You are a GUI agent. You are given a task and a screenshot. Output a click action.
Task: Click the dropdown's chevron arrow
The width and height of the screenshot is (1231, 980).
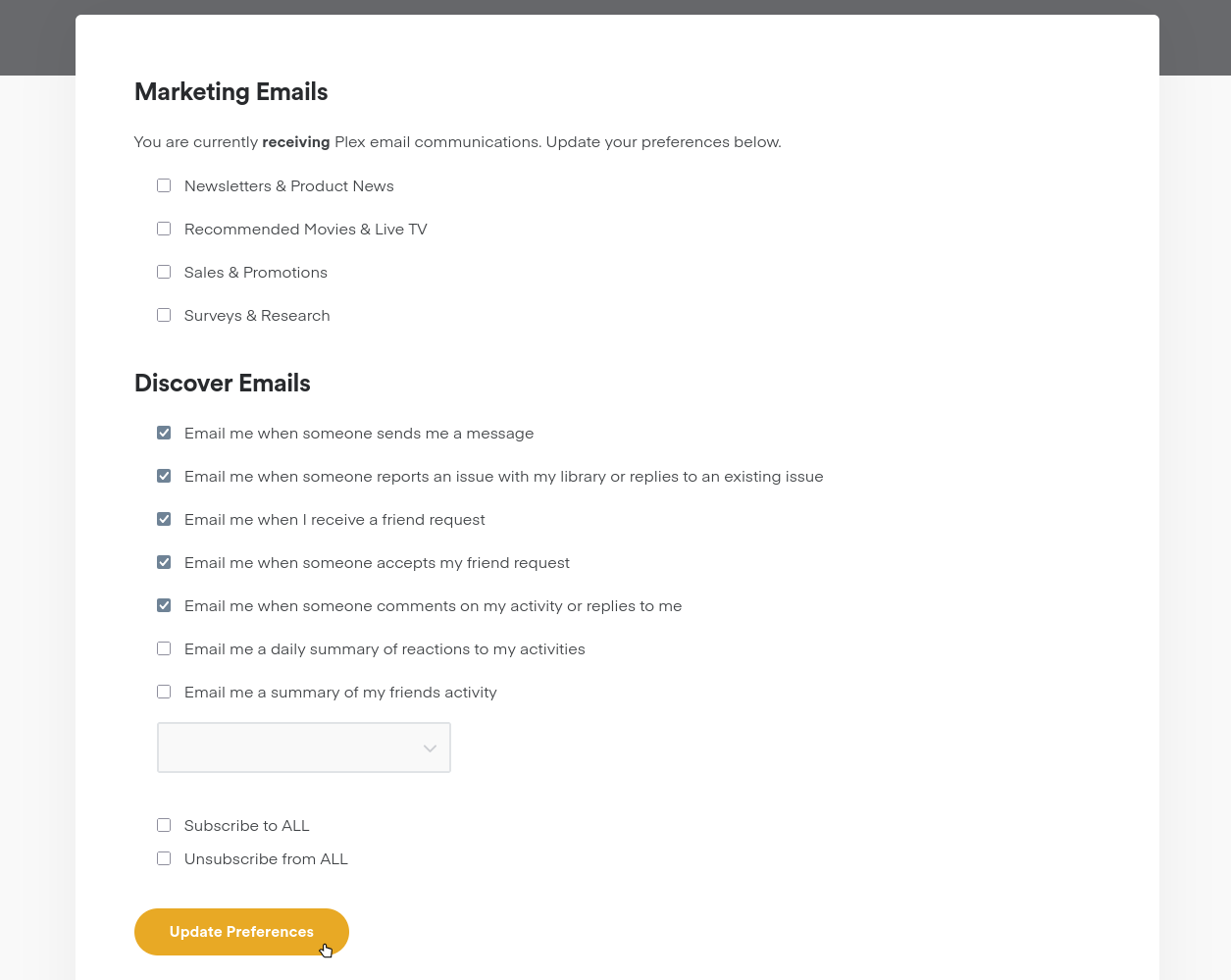[430, 748]
